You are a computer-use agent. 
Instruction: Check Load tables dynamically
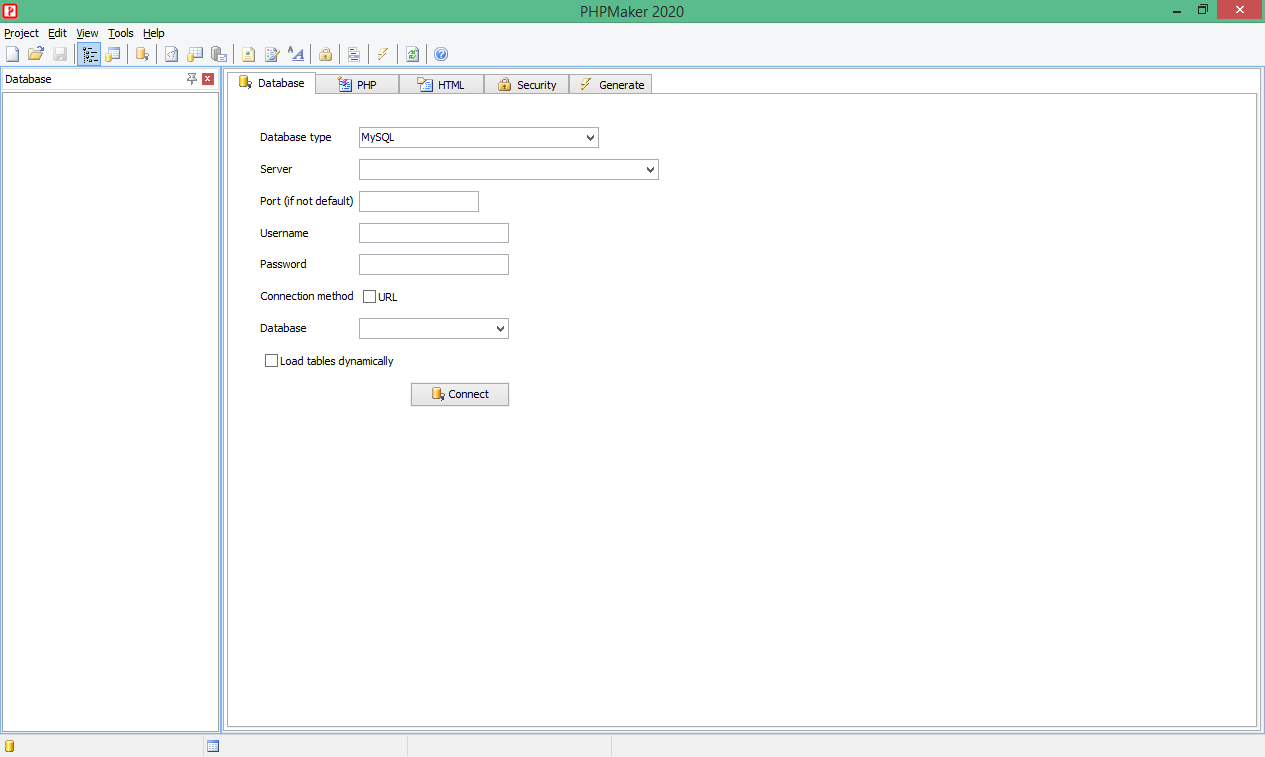271,361
